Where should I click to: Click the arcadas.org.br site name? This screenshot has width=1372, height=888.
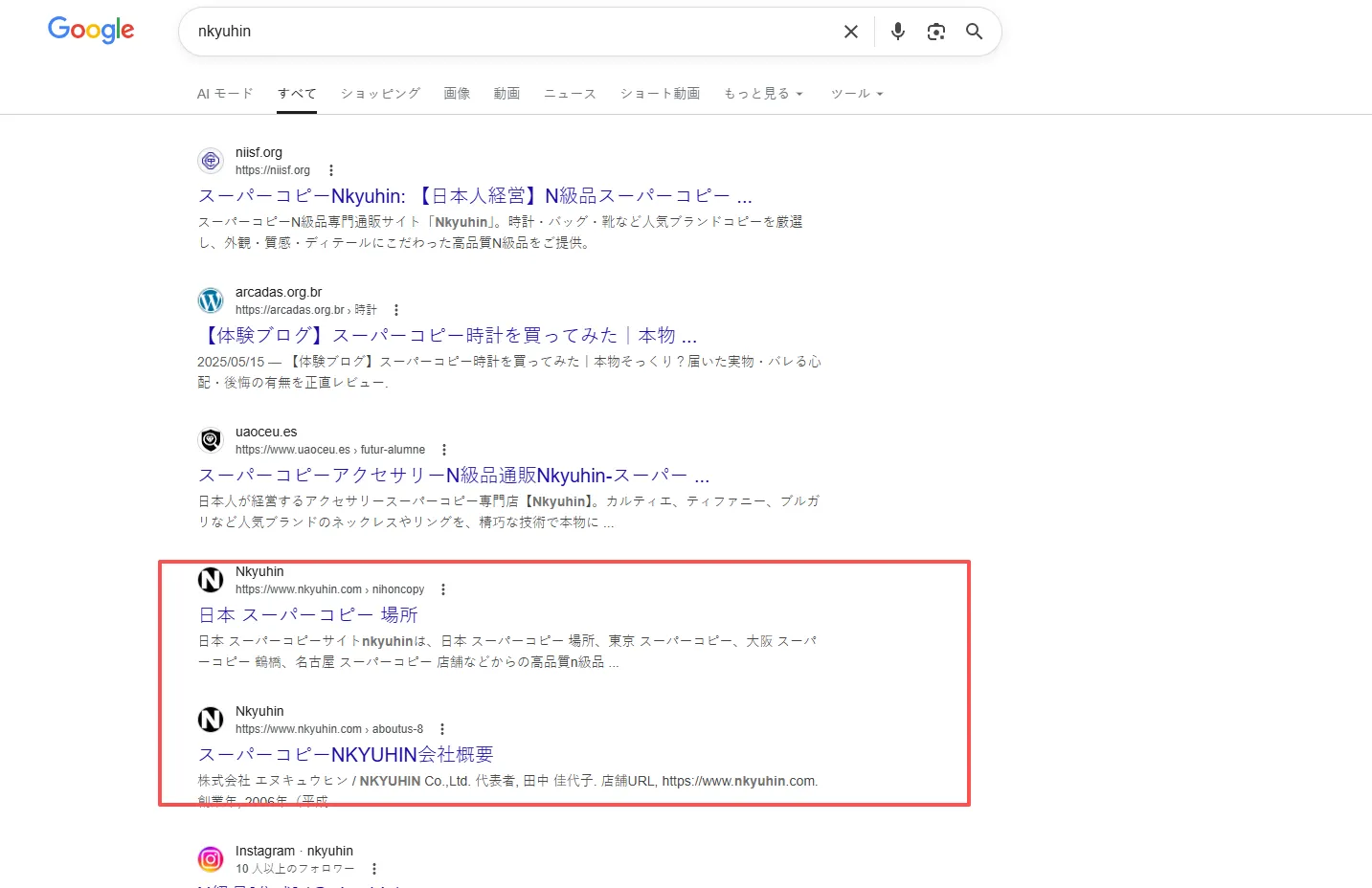[279, 292]
